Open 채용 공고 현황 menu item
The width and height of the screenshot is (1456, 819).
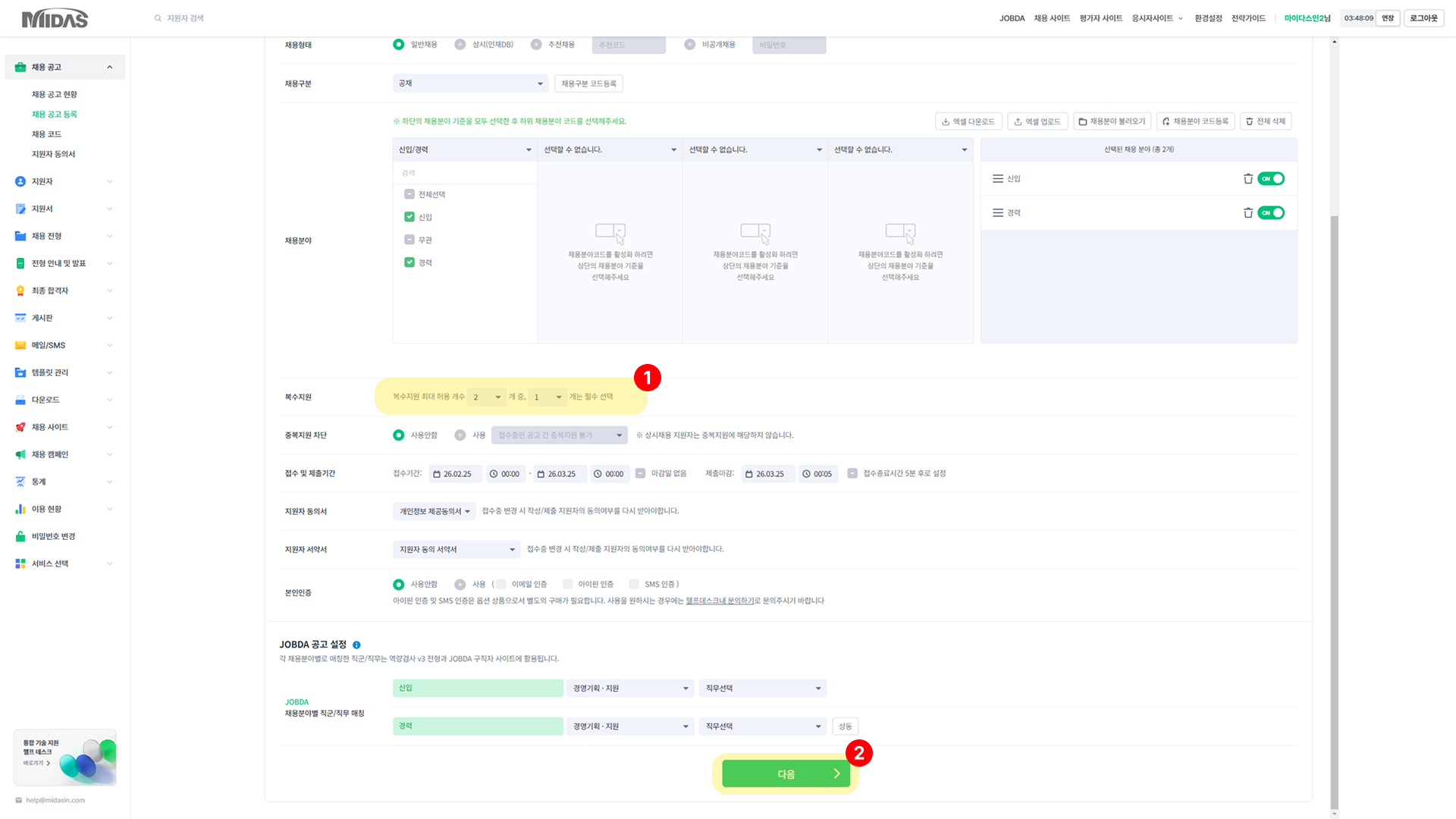pyautogui.click(x=55, y=95)
